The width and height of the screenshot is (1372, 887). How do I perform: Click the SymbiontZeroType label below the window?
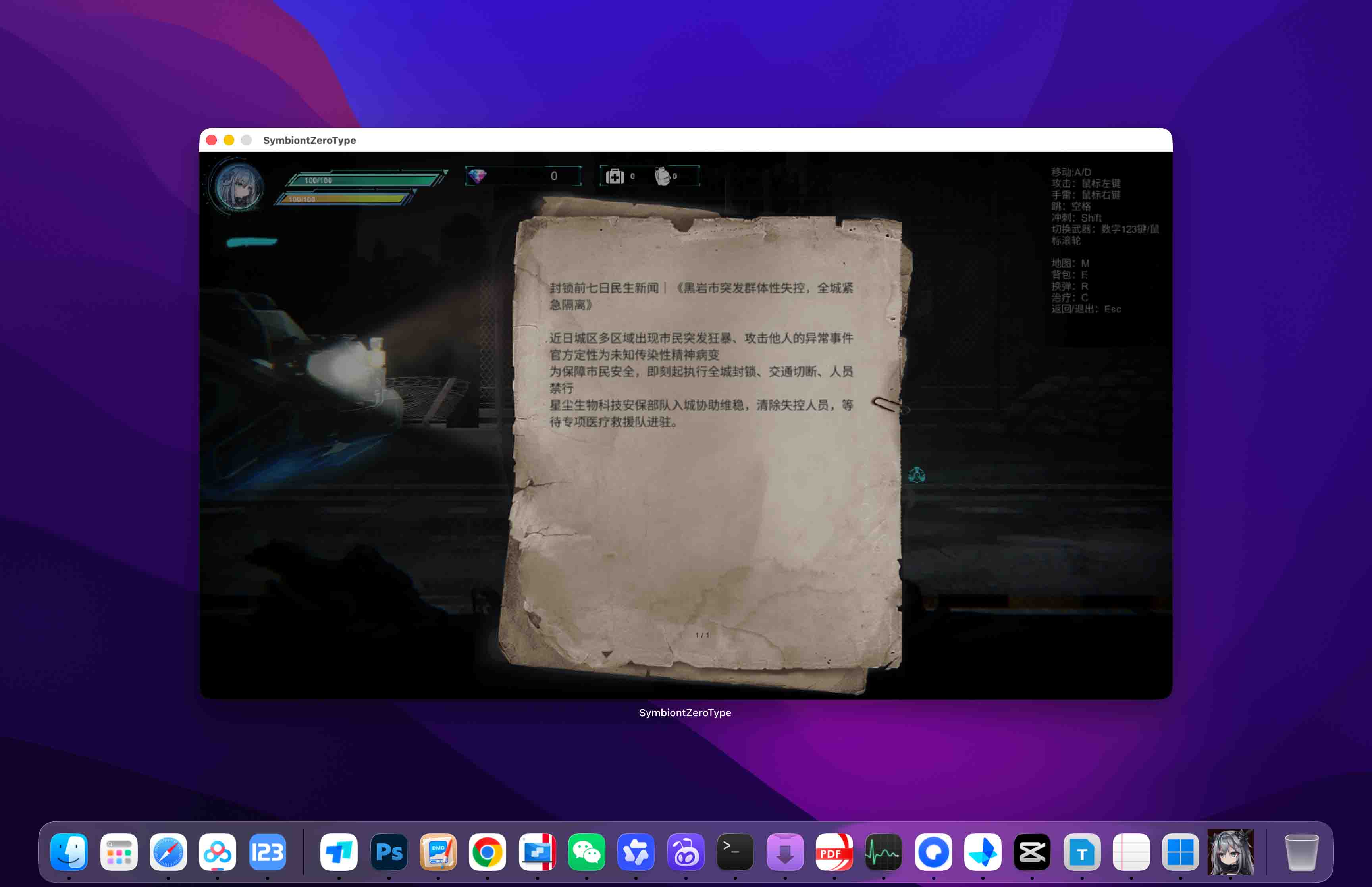(685, 712)
